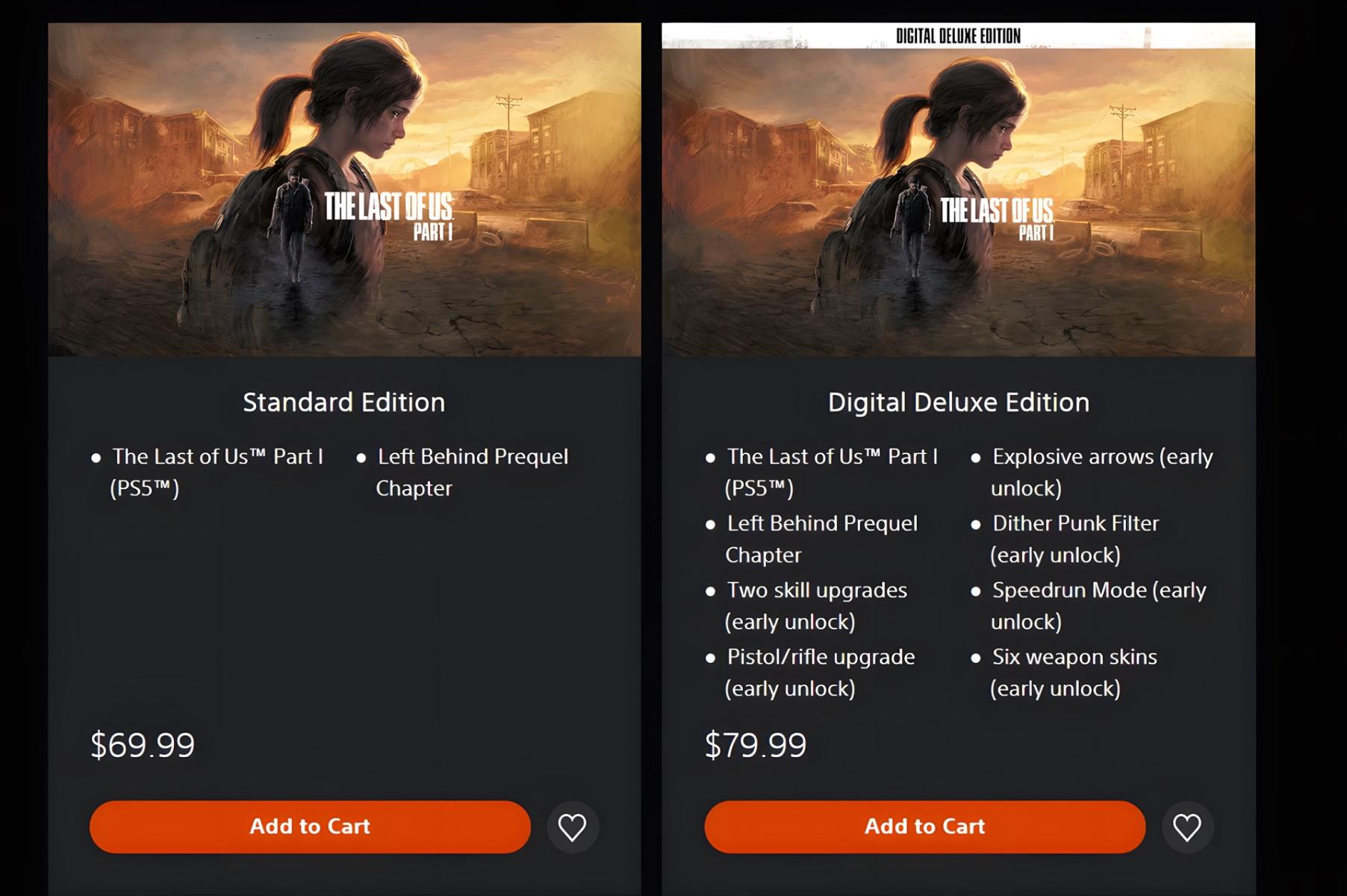Viewport: 1347px width, 896px height.
Task: Click the Two skill upgrades list item
Action: tap(816, 606)
